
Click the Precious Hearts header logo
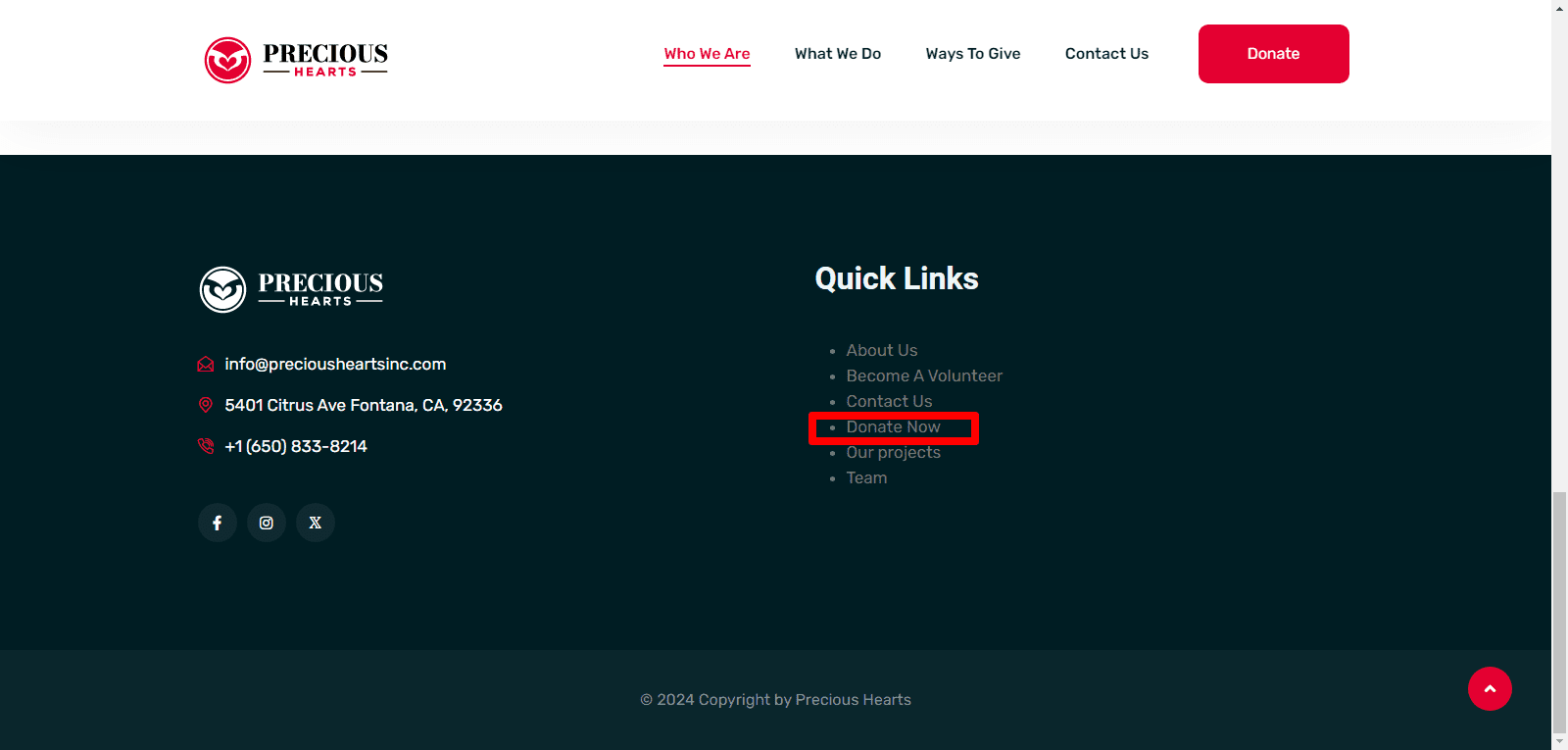pos(296,60)
